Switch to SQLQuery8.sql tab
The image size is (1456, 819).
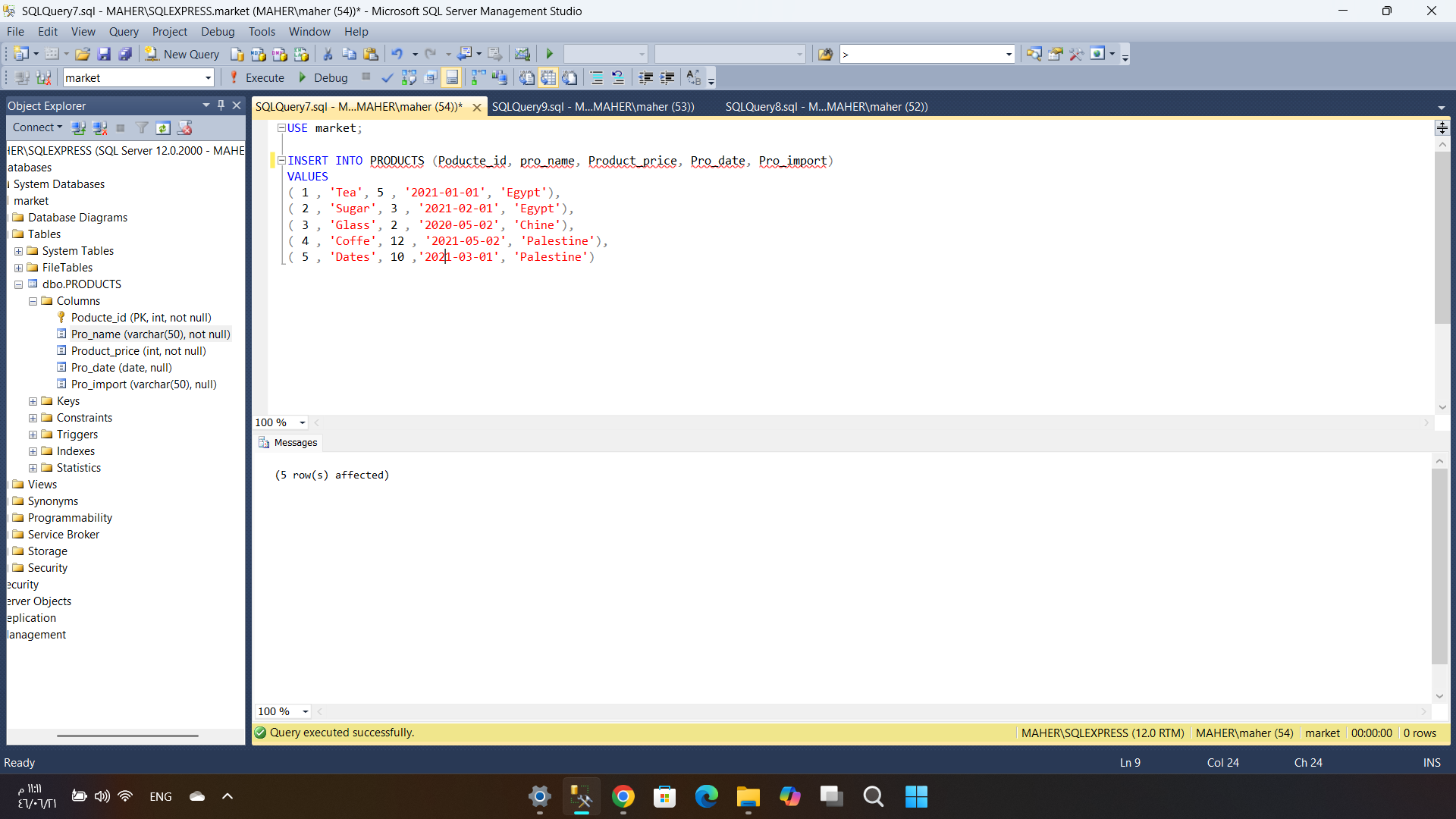(827, 106)
